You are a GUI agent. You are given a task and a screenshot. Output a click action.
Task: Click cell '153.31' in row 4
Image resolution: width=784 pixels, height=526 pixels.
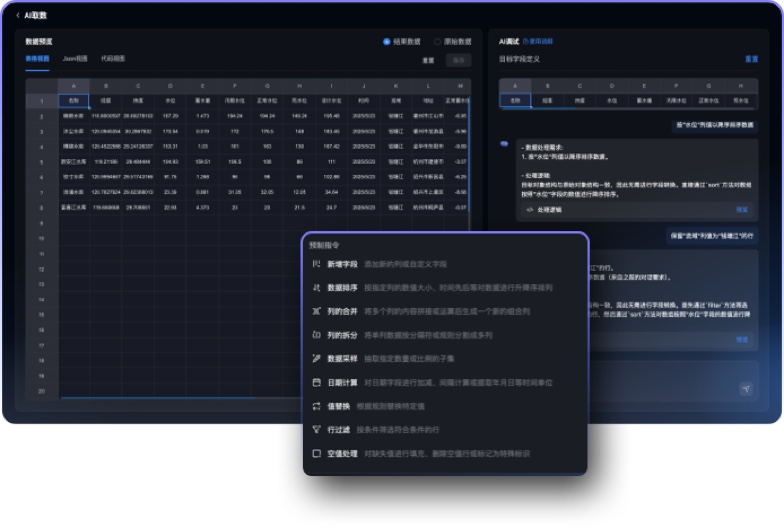point(170,146)
